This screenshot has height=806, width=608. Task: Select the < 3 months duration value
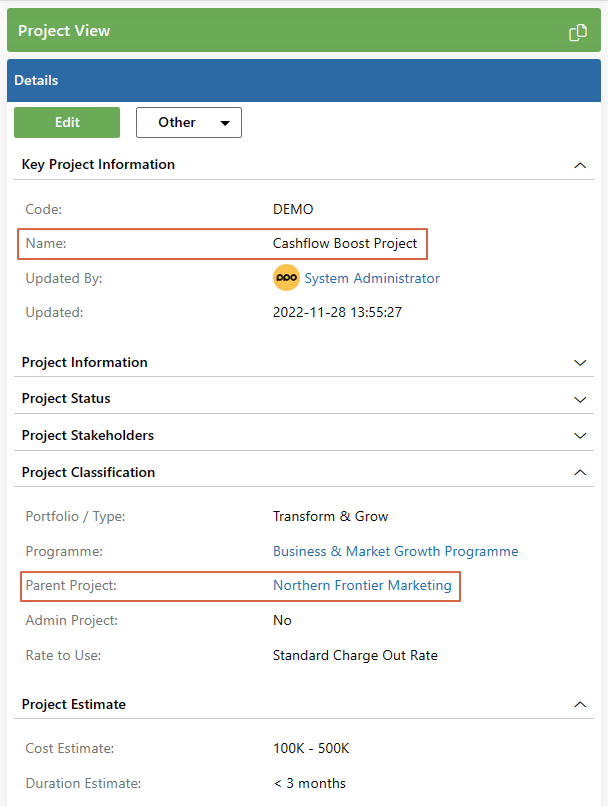309,783
